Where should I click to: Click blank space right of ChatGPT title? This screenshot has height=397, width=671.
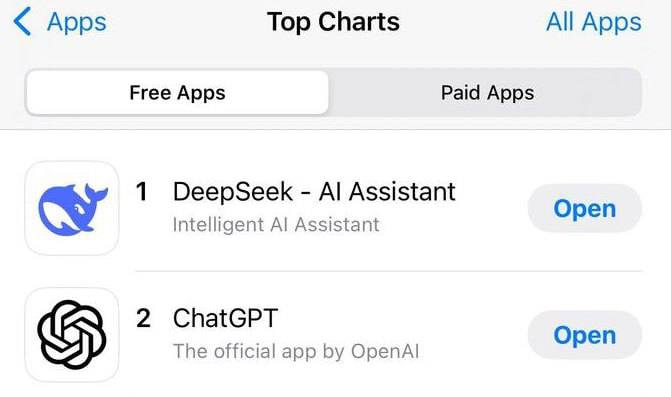(402, 318)
